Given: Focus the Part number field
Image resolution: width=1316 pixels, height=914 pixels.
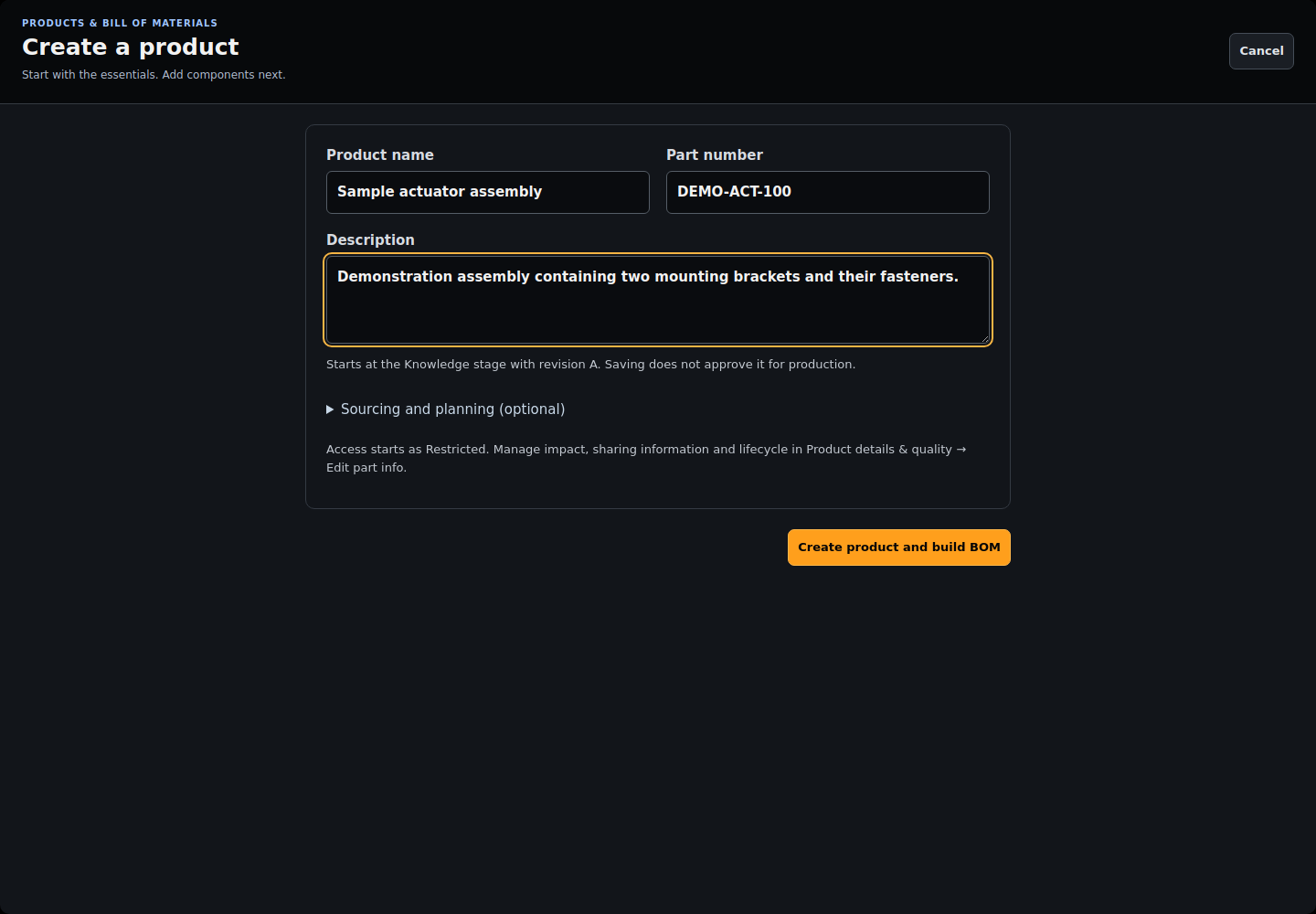Looking at the screenshot, I should pyautogui.click(x=828, y=192).
